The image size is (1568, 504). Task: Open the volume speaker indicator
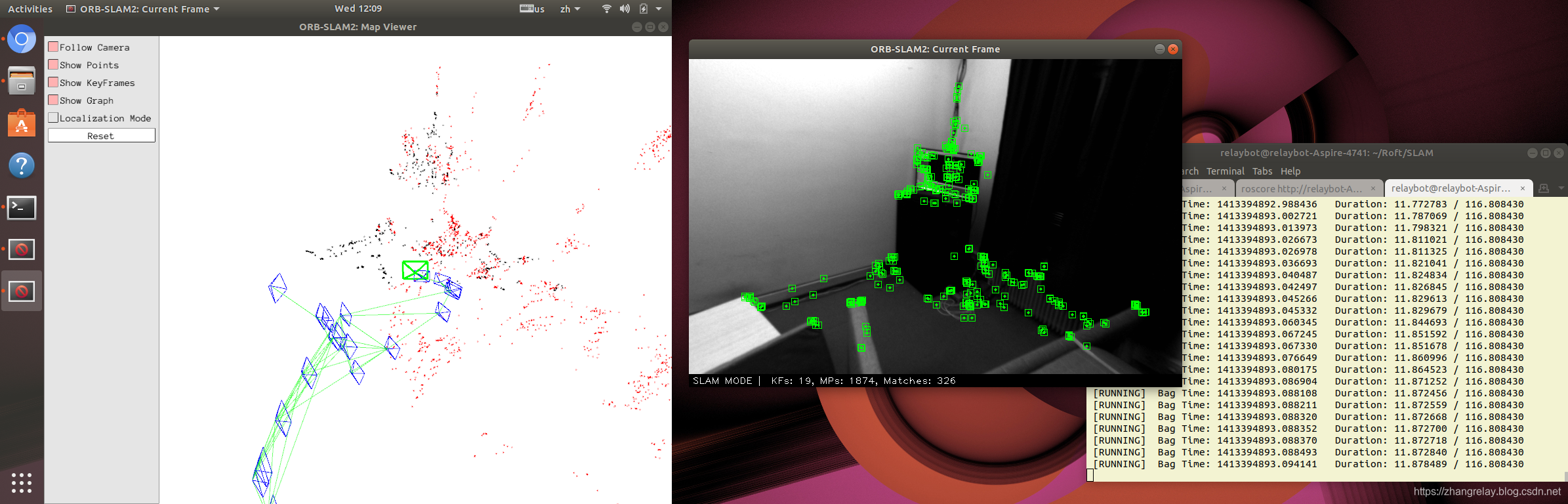coord(625,9)
